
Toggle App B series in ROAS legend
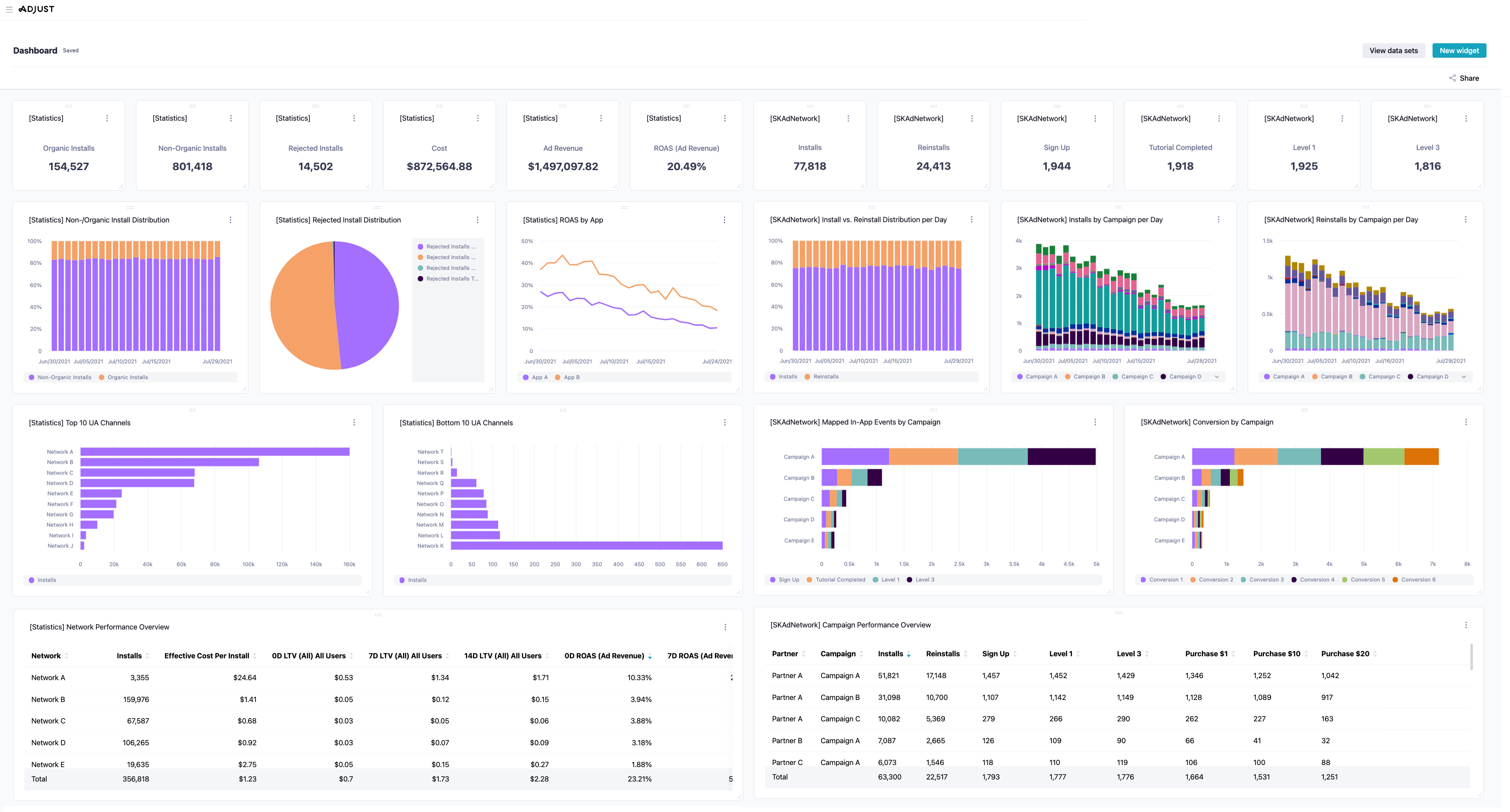[567, 377]
